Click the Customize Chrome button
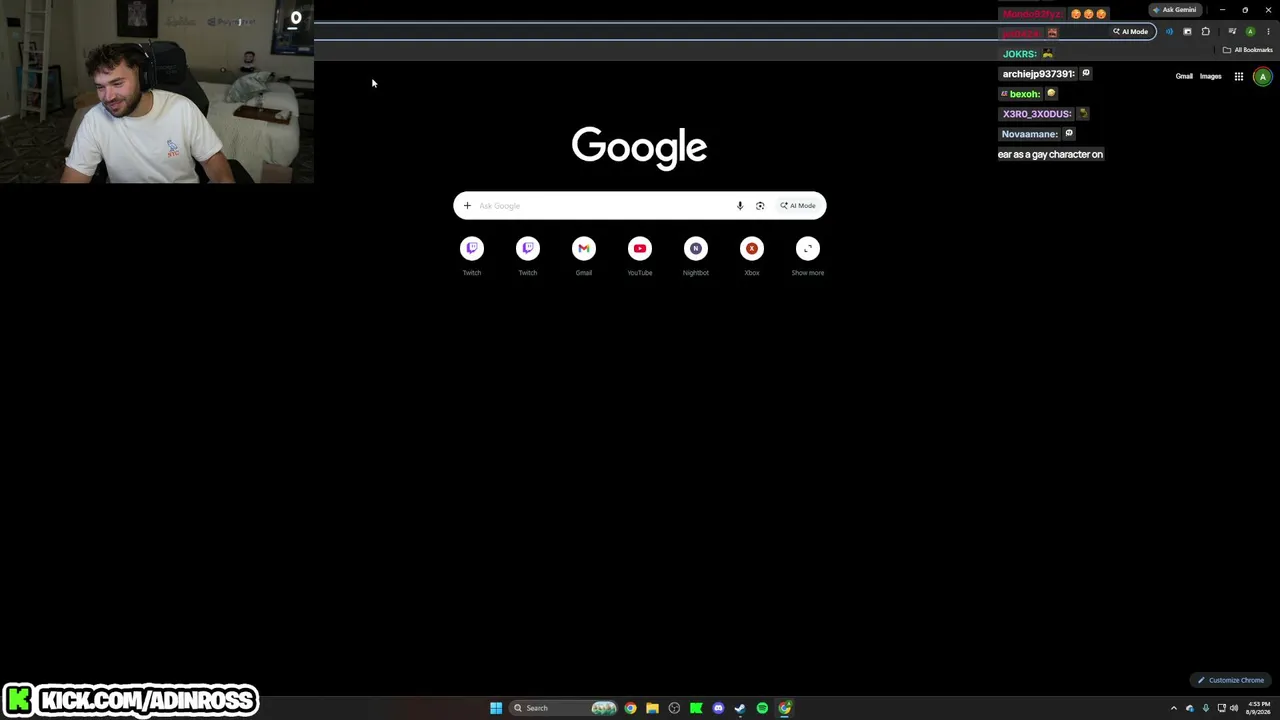 pos(1231,680)
